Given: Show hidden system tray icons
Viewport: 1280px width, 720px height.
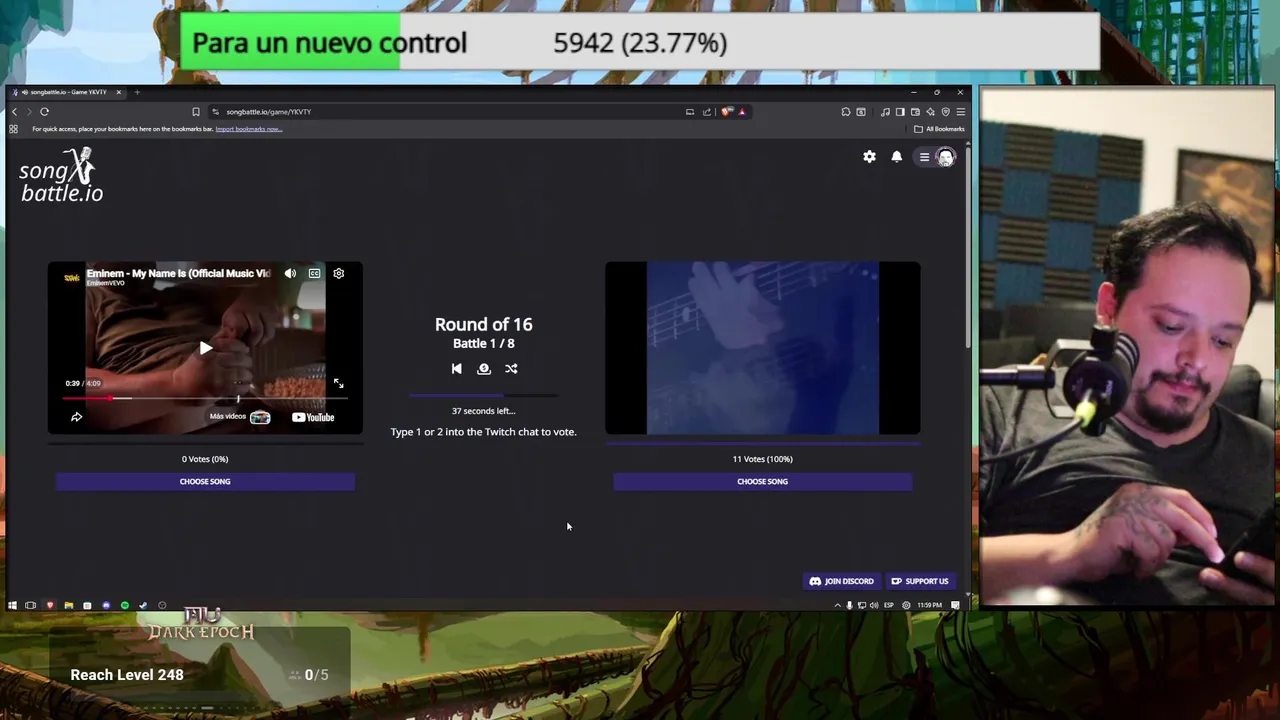Looking at the screenshot, I should click(x=838, y=605).
